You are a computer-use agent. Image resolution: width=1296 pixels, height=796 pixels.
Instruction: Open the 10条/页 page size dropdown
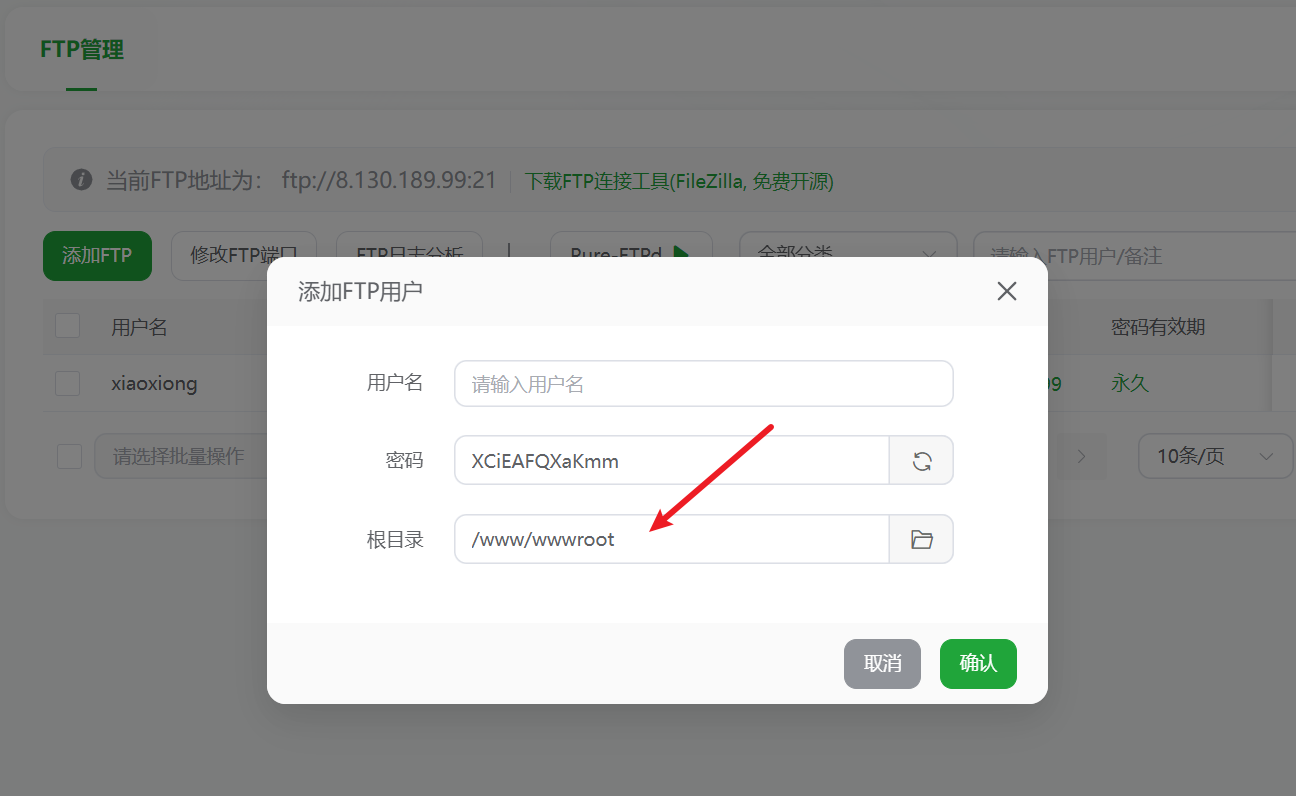[1215, 456]
